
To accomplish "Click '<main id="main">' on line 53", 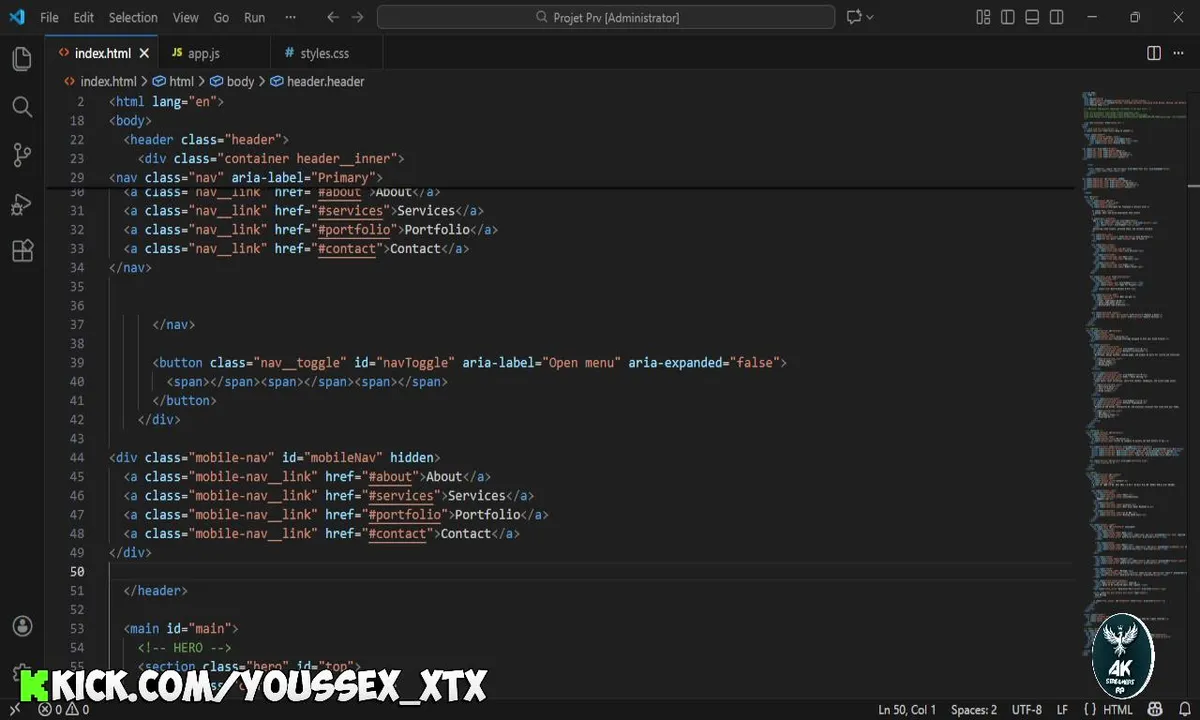I will [x=181, y=629].
